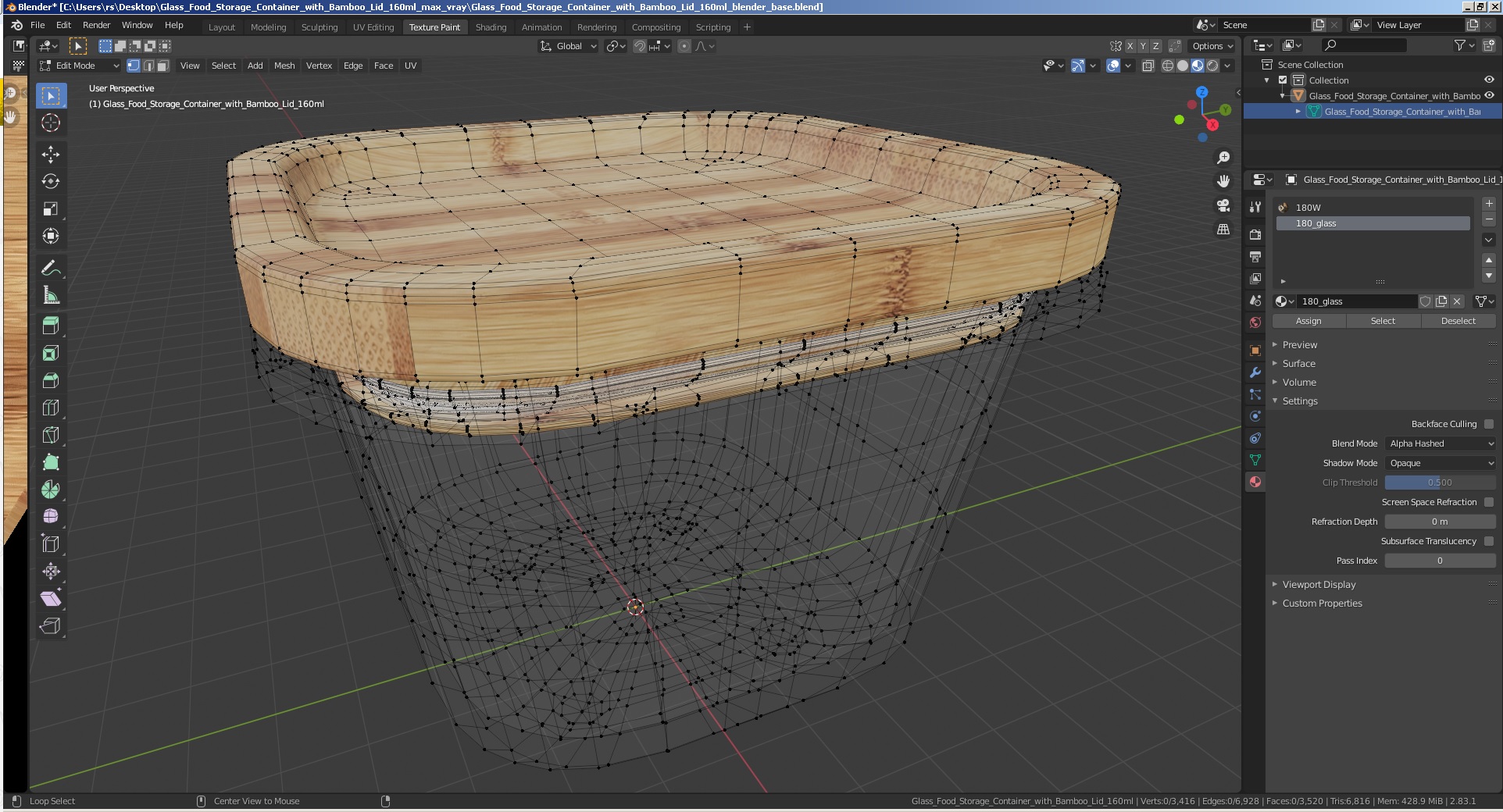This screenshot has height=812, width=1503.
Task: Expand the Volume panel
Action: pyautogui.click(x=1299, y=382)
